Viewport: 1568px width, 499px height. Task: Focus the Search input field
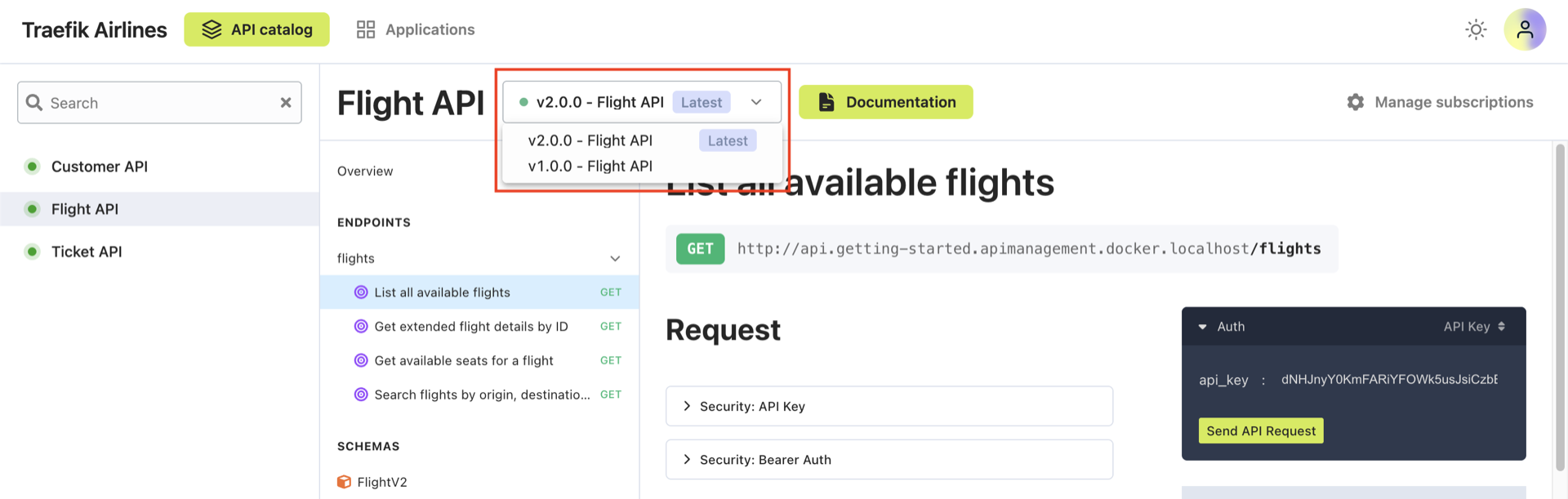click(159, 103)
